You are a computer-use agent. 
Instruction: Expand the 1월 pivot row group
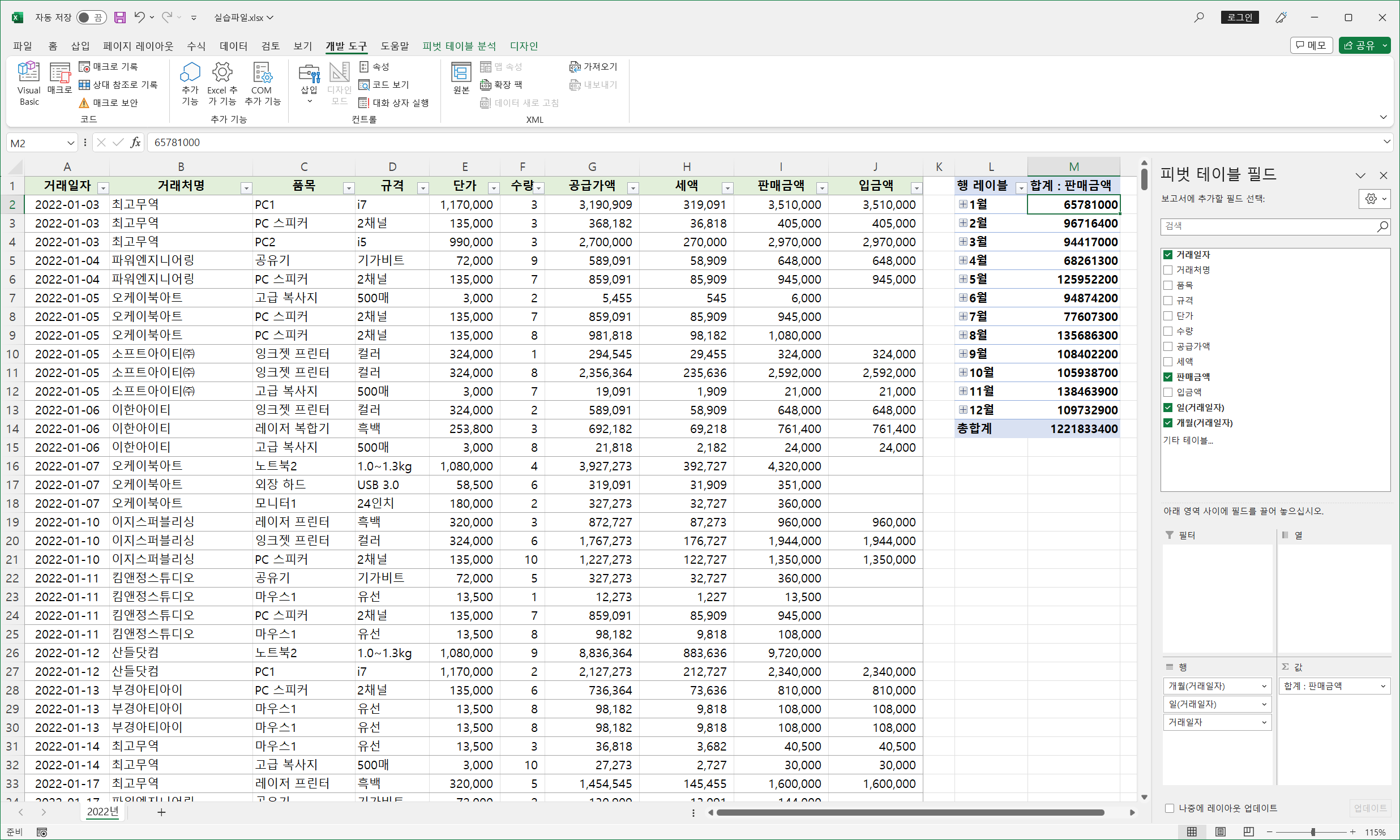click(x=963, y=204)
